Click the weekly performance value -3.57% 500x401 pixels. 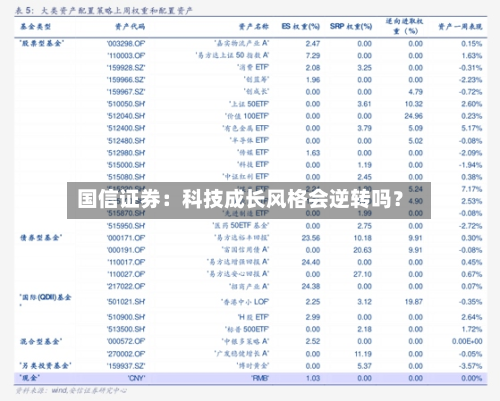click(470, 366)
